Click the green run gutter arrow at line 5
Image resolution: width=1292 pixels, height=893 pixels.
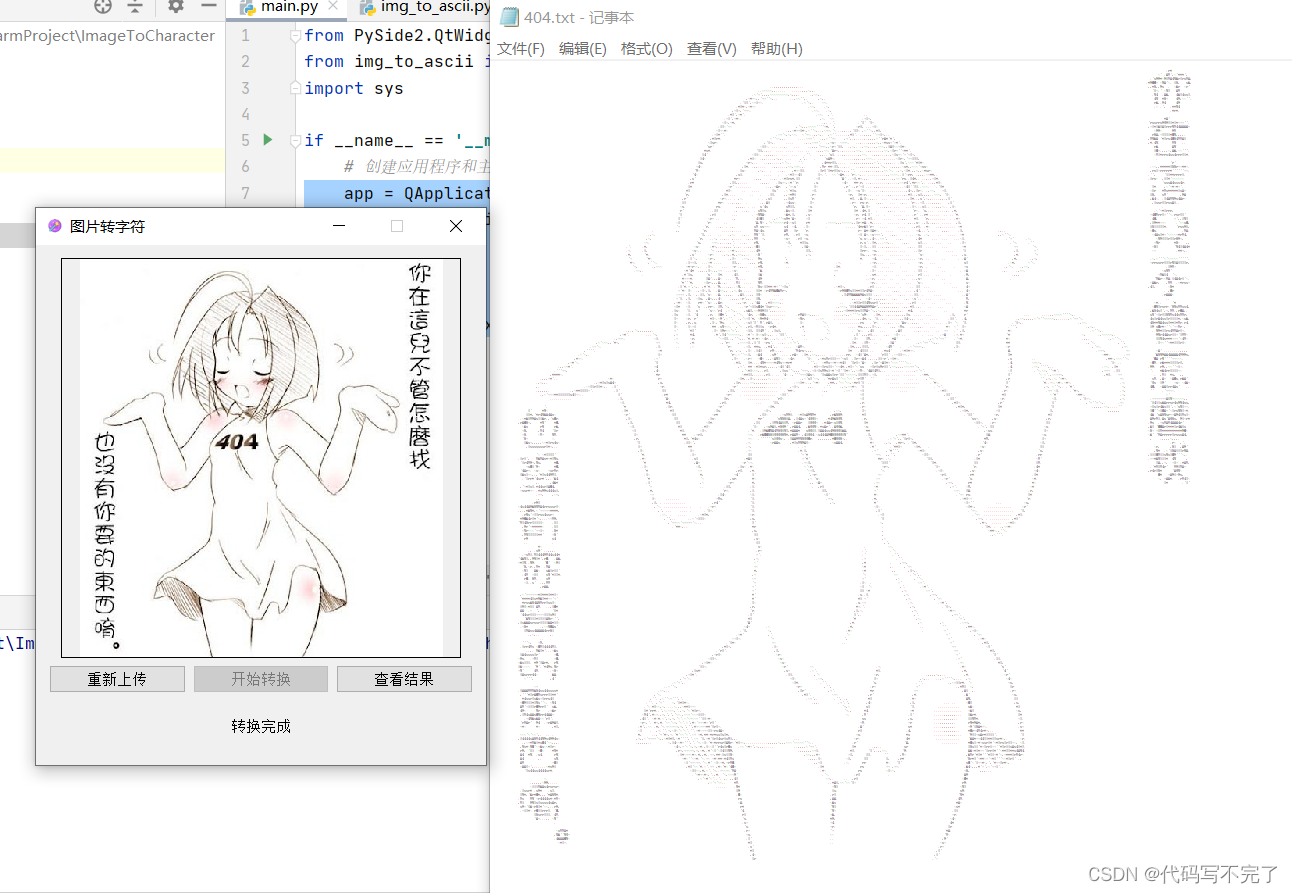tap(268, 139)
